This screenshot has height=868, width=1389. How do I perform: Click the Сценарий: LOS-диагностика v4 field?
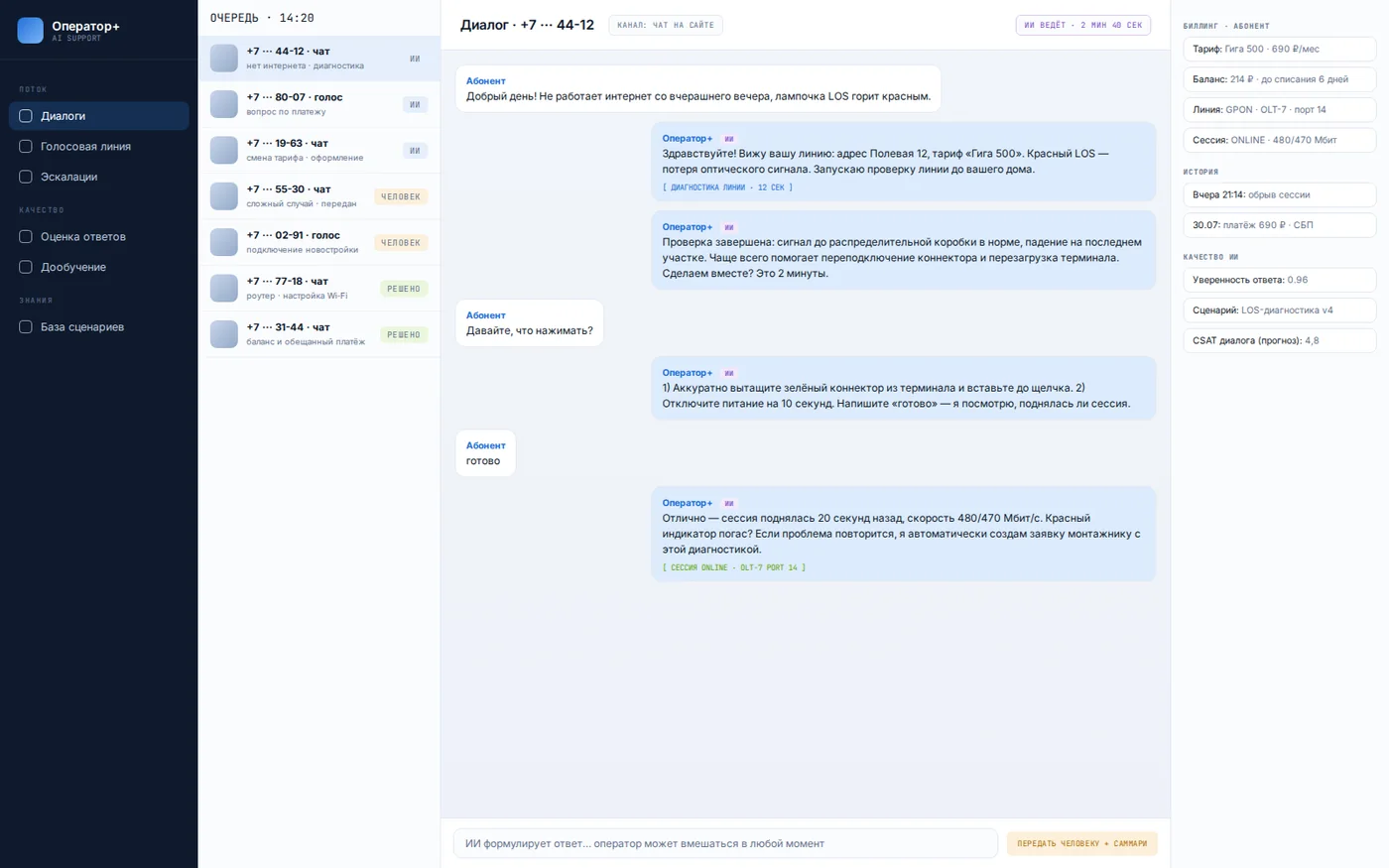click(x=1280, y=310)
